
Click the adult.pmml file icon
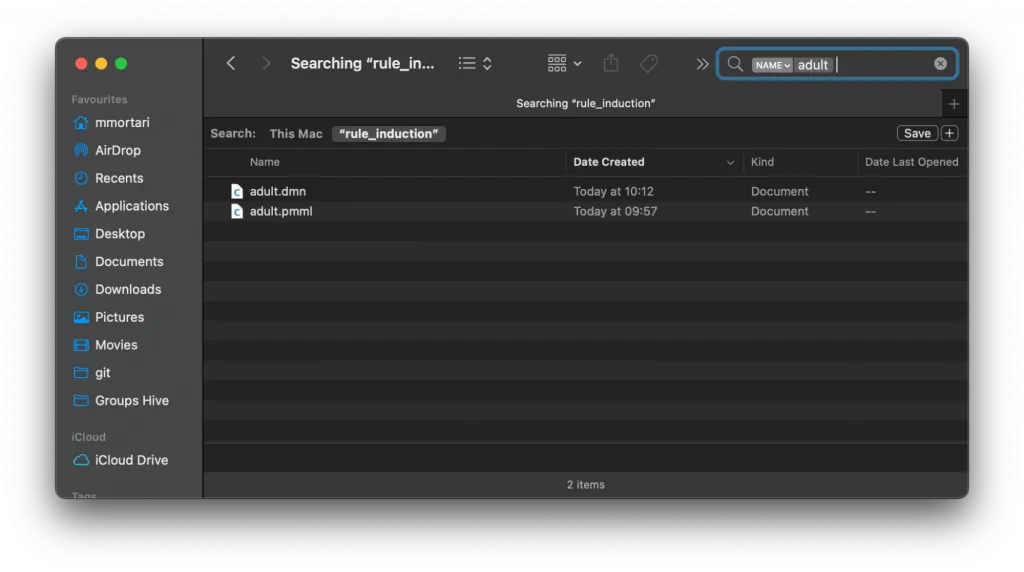coord(236,212)
